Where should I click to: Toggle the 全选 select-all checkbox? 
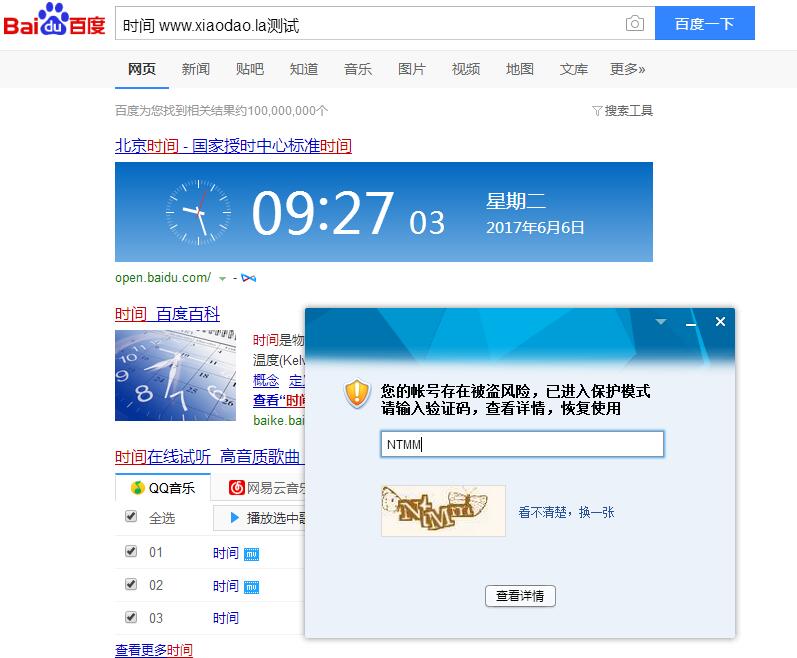[x=130, y=517]
